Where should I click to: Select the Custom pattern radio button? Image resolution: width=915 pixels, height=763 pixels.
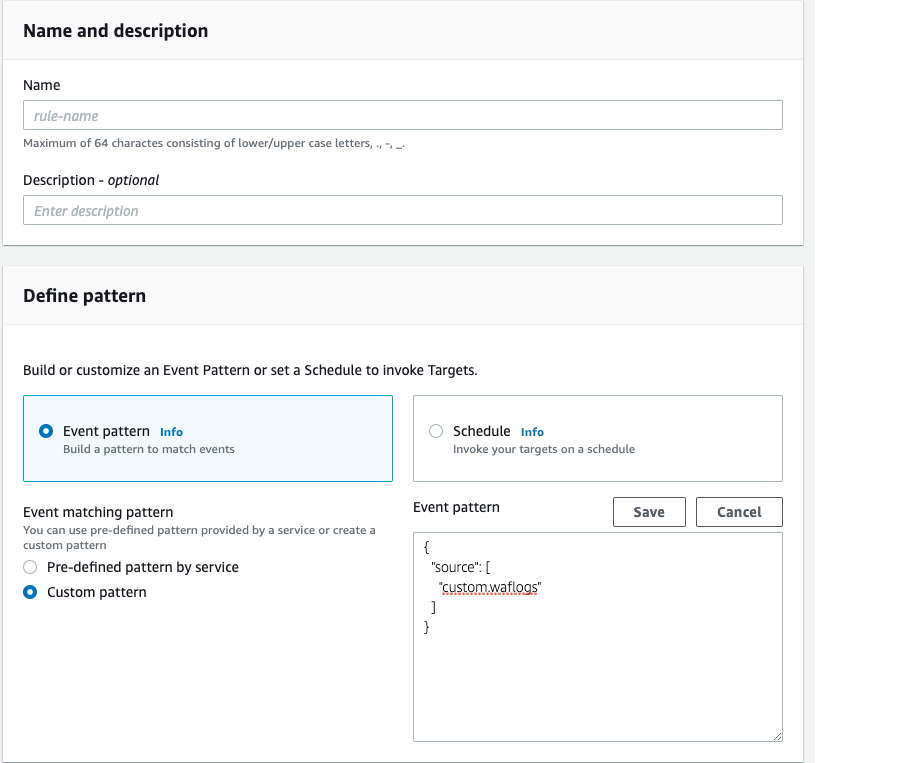[x=30, y=591]
